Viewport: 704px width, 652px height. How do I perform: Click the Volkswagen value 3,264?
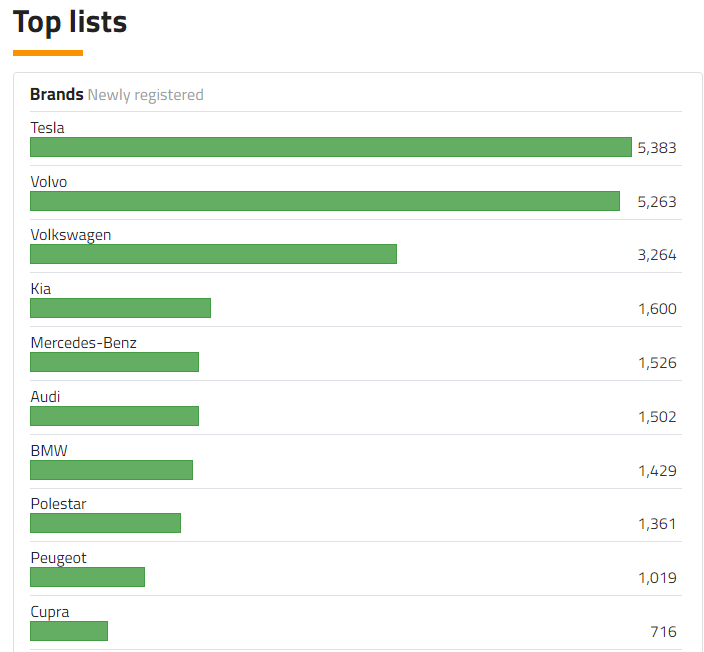click(x=657, y=255)
